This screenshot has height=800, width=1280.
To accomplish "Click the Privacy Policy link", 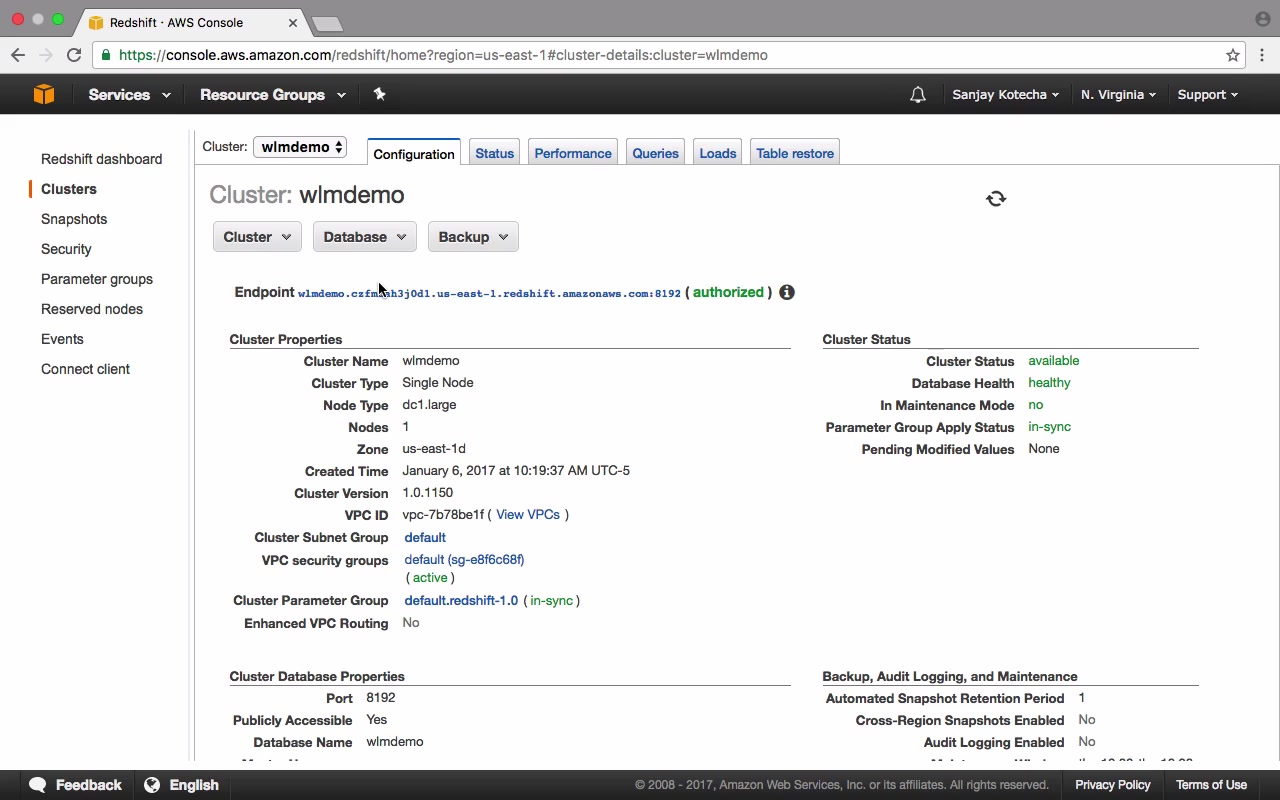I will [1113, 785].
